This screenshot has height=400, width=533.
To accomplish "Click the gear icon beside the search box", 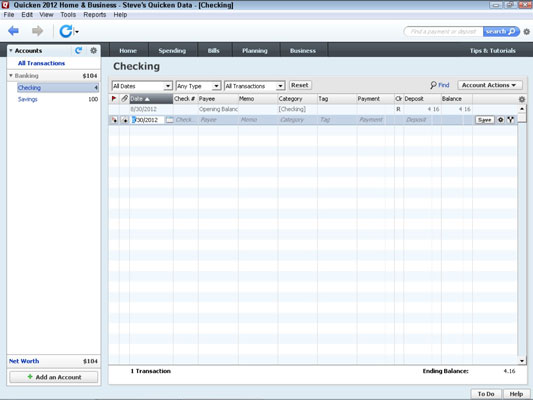I will [x=527, y=32].
